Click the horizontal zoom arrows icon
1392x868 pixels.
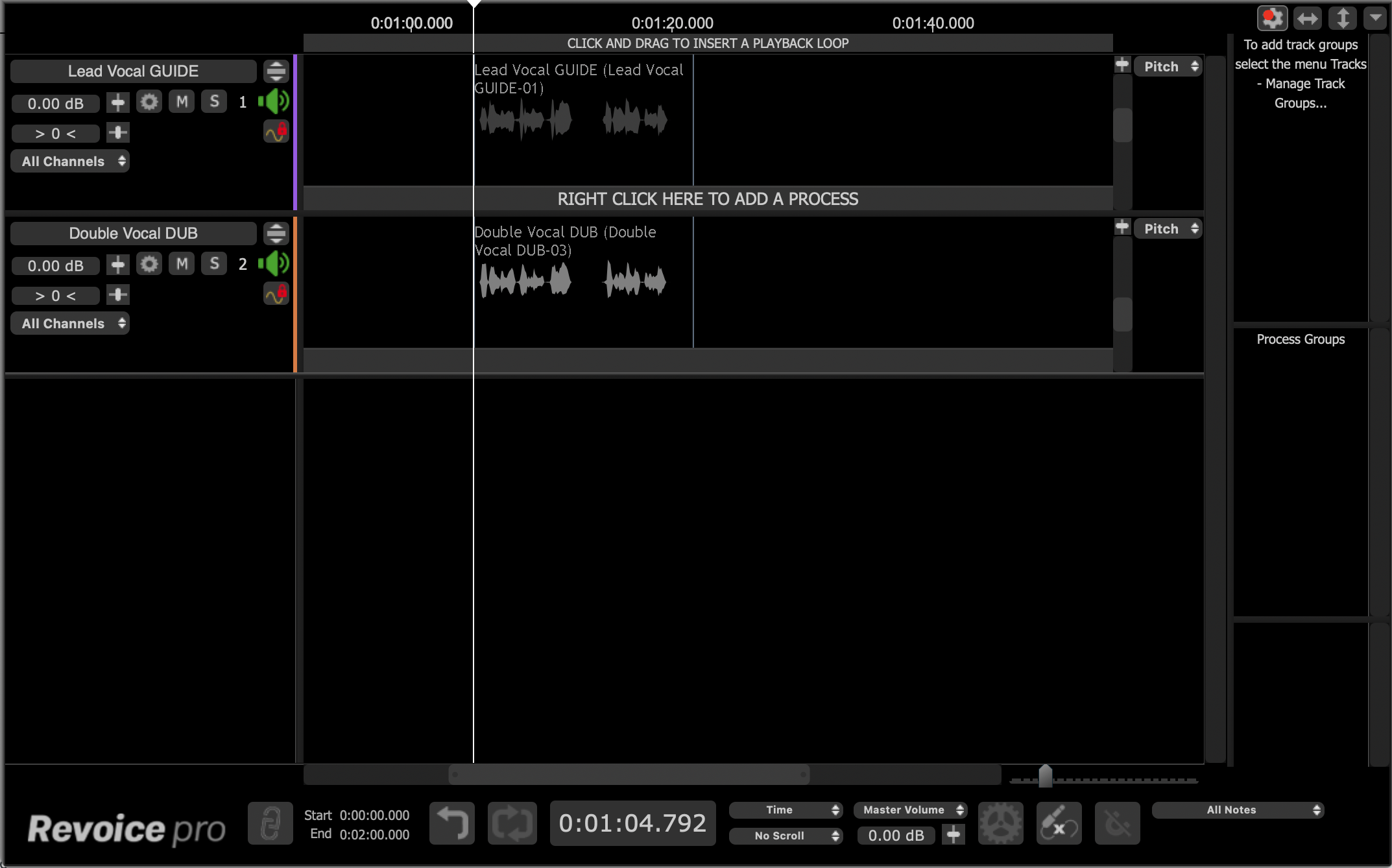point(1307,18)
